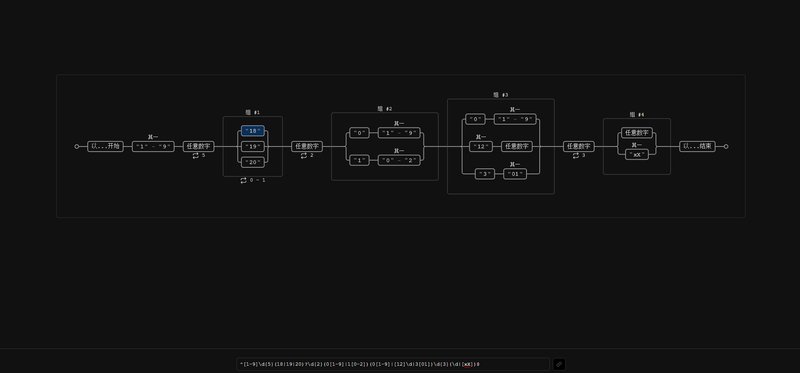
Task: Select the 任意数字 node inside group #4
Action: [x=637, y=133]
